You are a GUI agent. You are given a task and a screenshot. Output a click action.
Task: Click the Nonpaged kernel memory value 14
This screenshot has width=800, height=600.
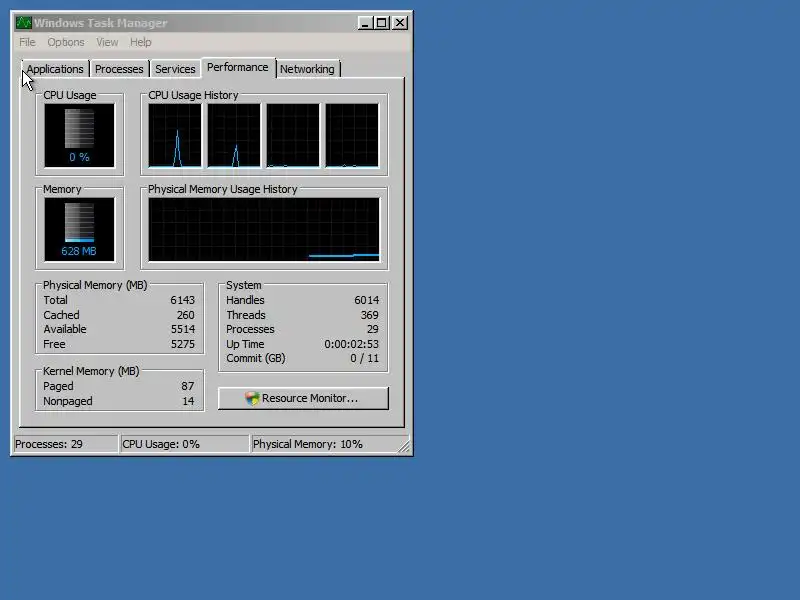point(188,401)
